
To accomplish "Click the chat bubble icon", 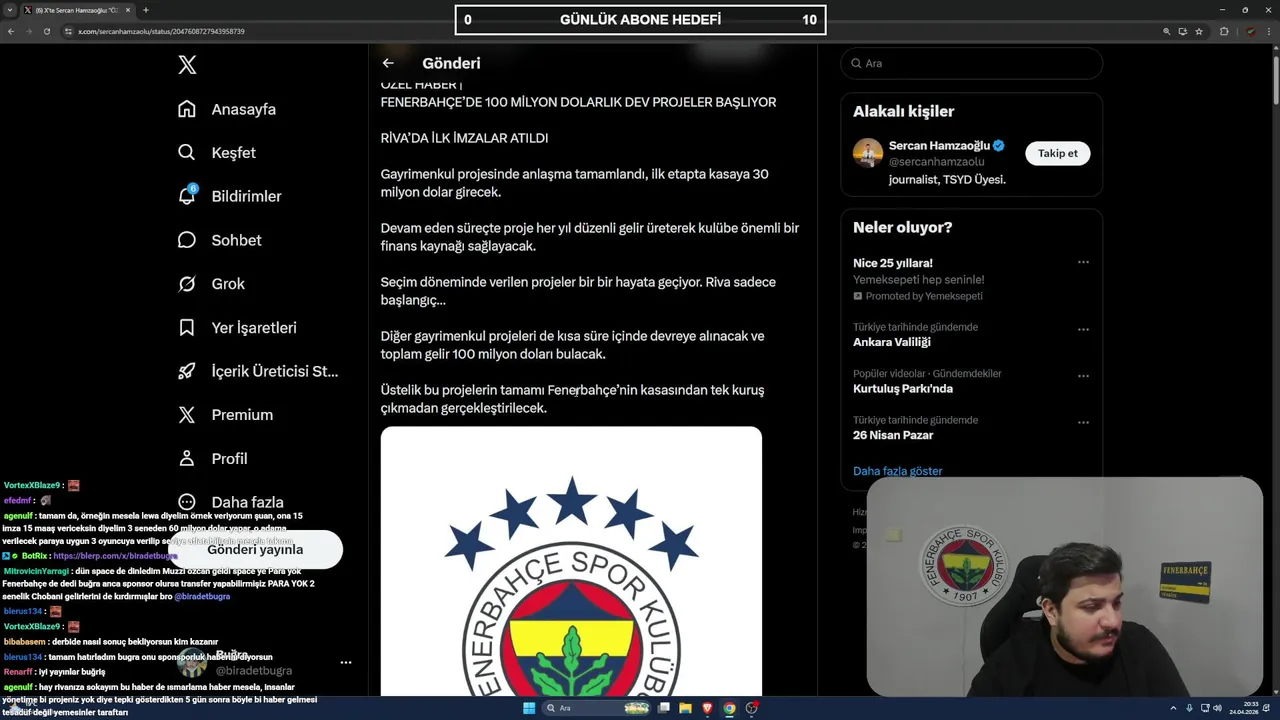I will [187, 240].
